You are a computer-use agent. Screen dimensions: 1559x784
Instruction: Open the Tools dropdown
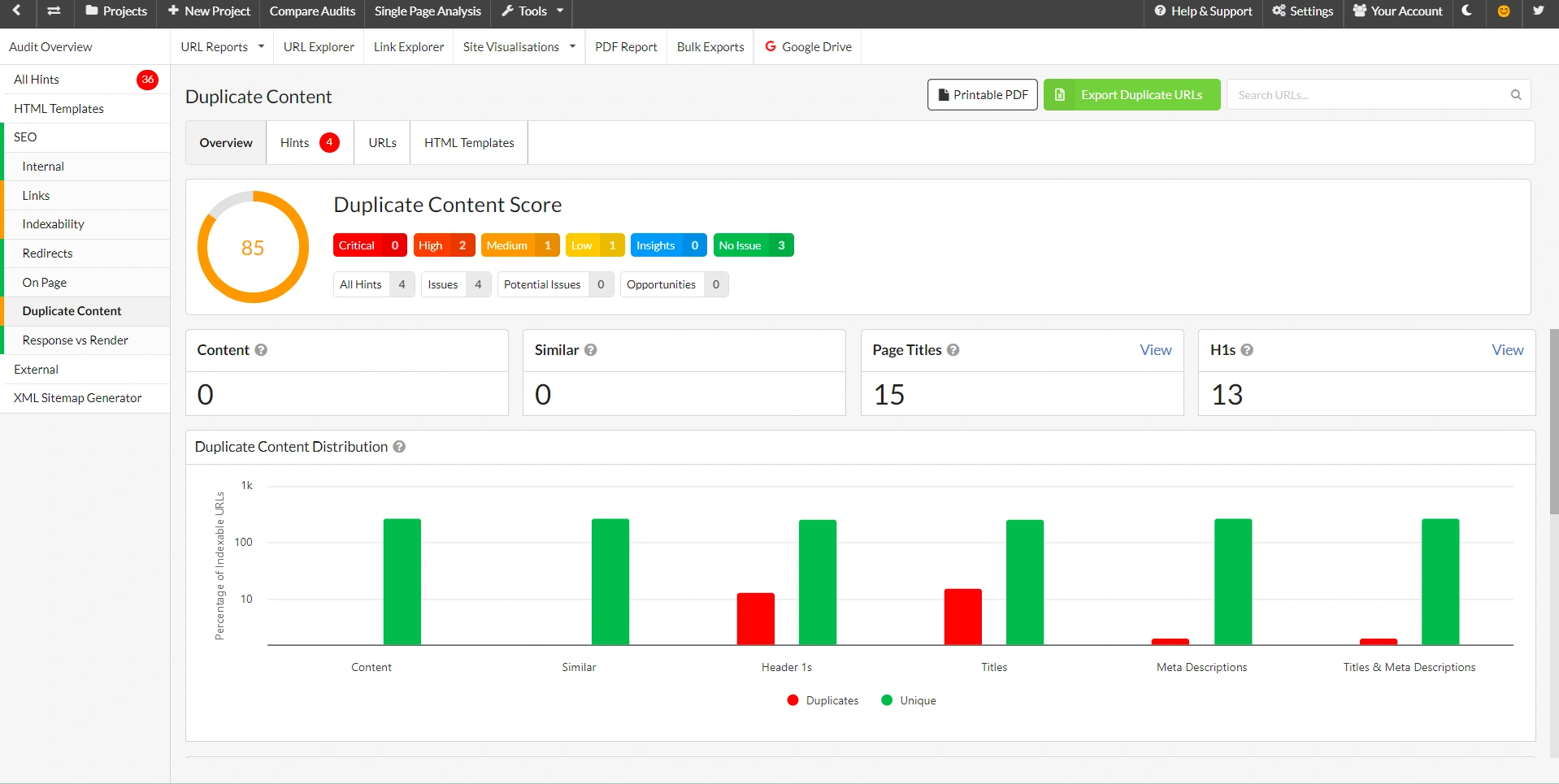[x=531, y=11]
